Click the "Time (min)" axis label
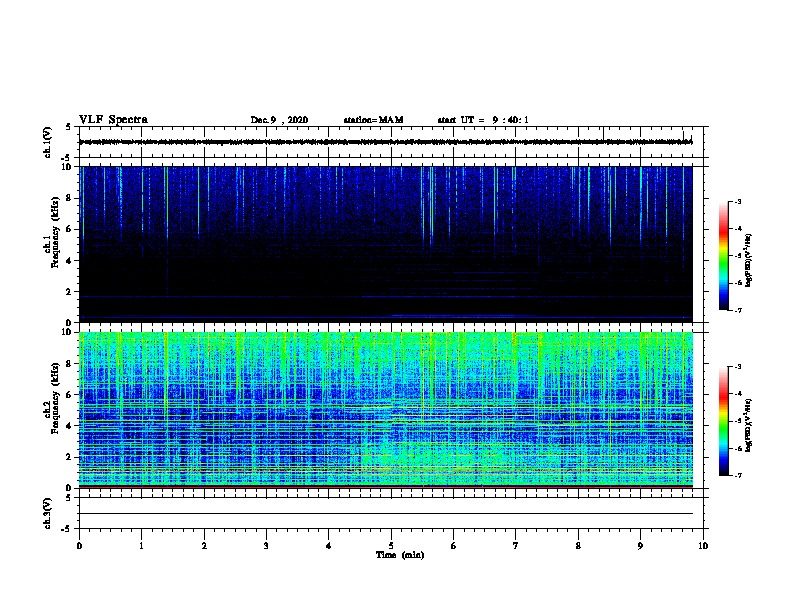Image resolution: width=792 pixels, height=612 pixels. coord(400,555)
